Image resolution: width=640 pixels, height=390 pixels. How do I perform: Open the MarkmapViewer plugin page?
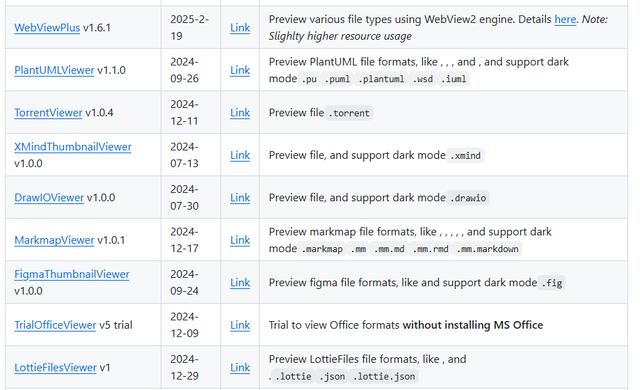click(54, 240)
